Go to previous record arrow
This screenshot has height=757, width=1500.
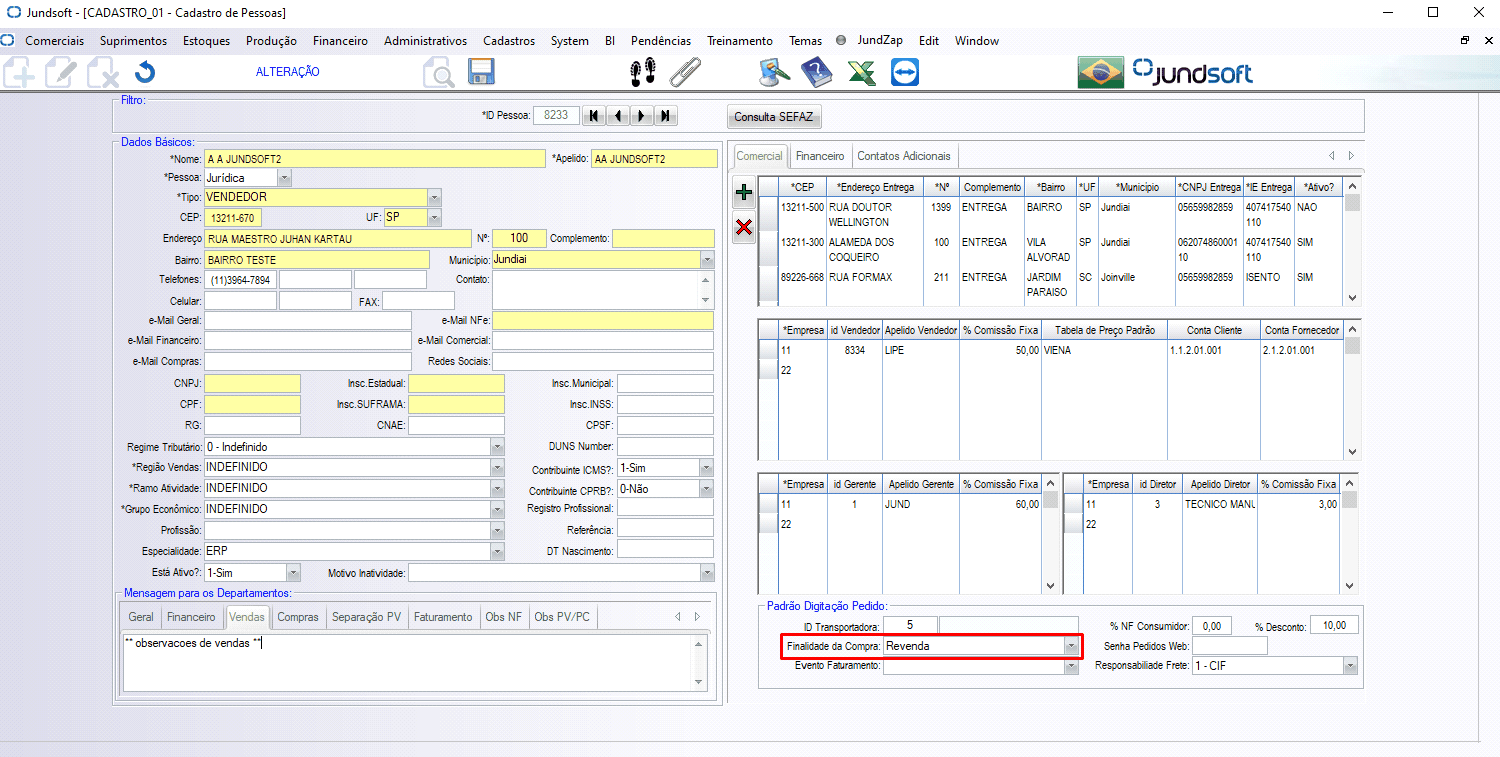(x=617, y=116)
